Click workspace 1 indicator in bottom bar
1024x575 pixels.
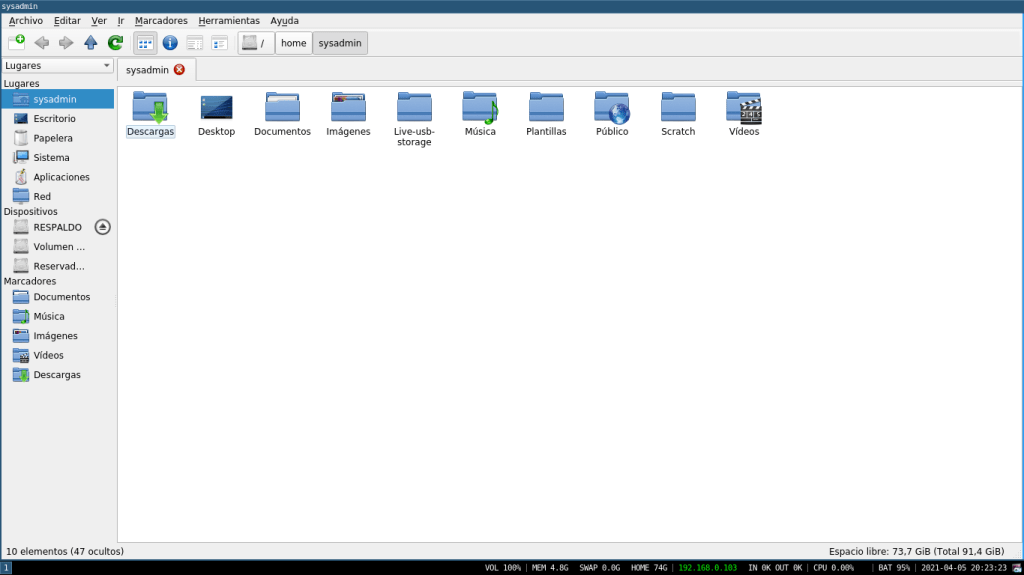[x=6, y=568]
